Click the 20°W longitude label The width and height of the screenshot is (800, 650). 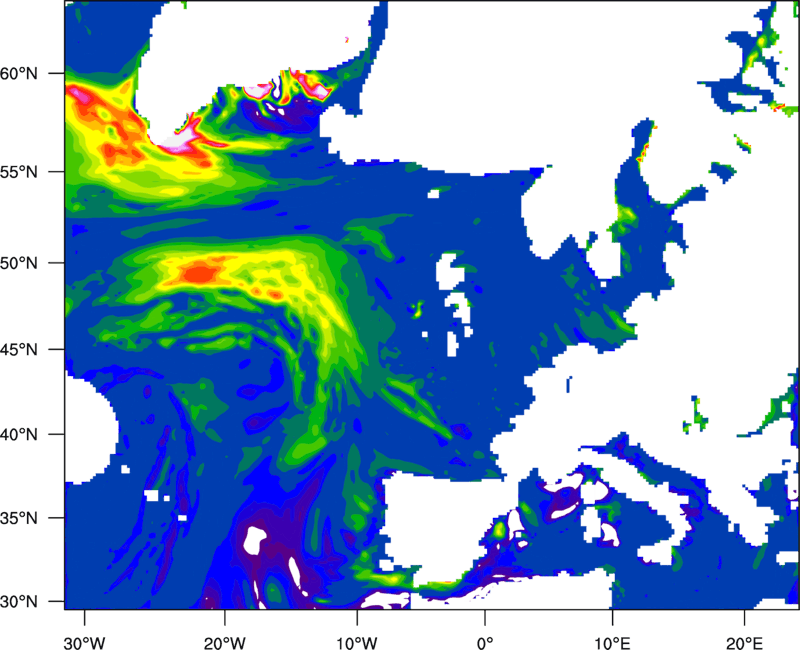225,643
